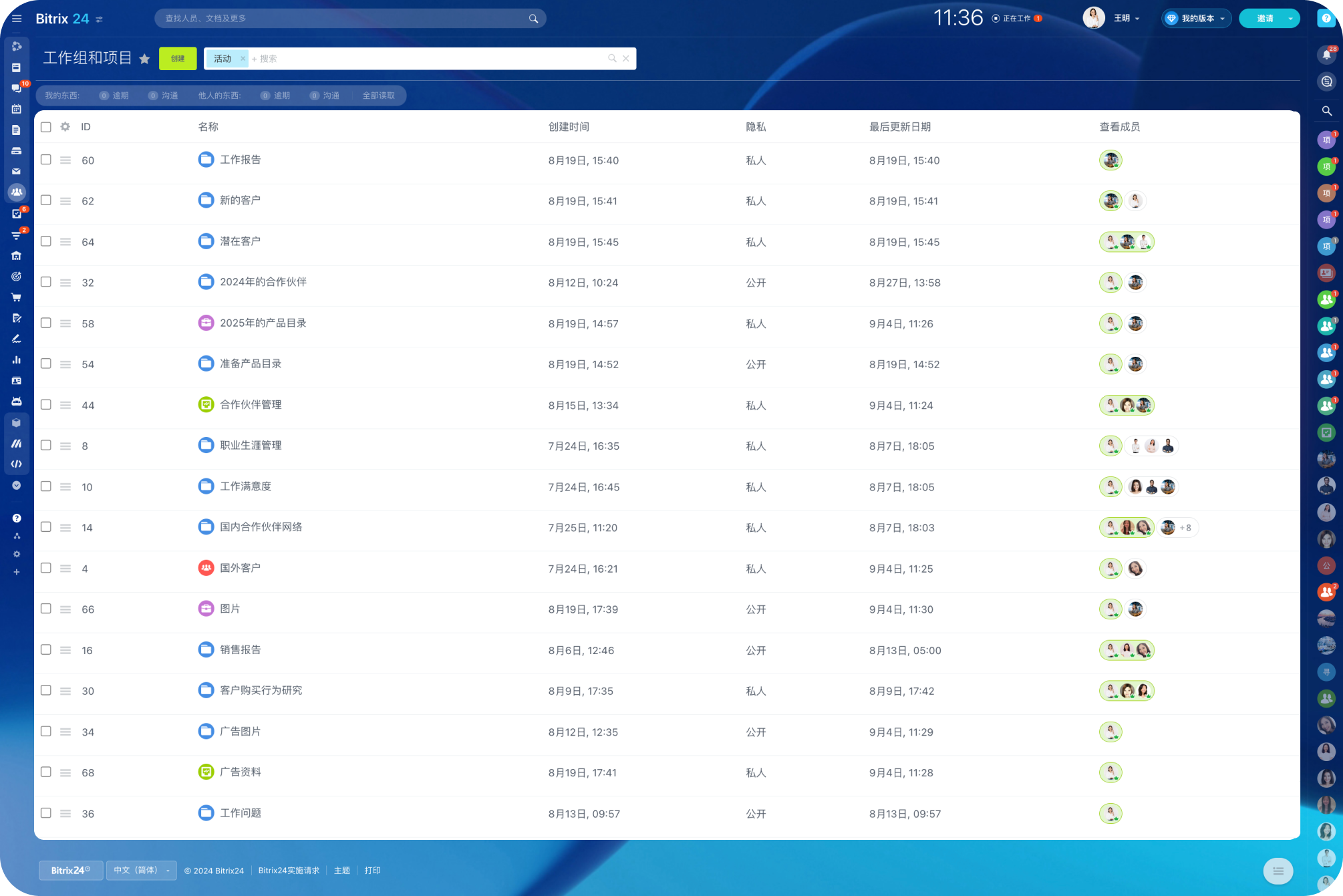The height and width of the screenshot is (896, 1343).
Task: Check the box for 新的客户 row
Action: tap(46, 200)
